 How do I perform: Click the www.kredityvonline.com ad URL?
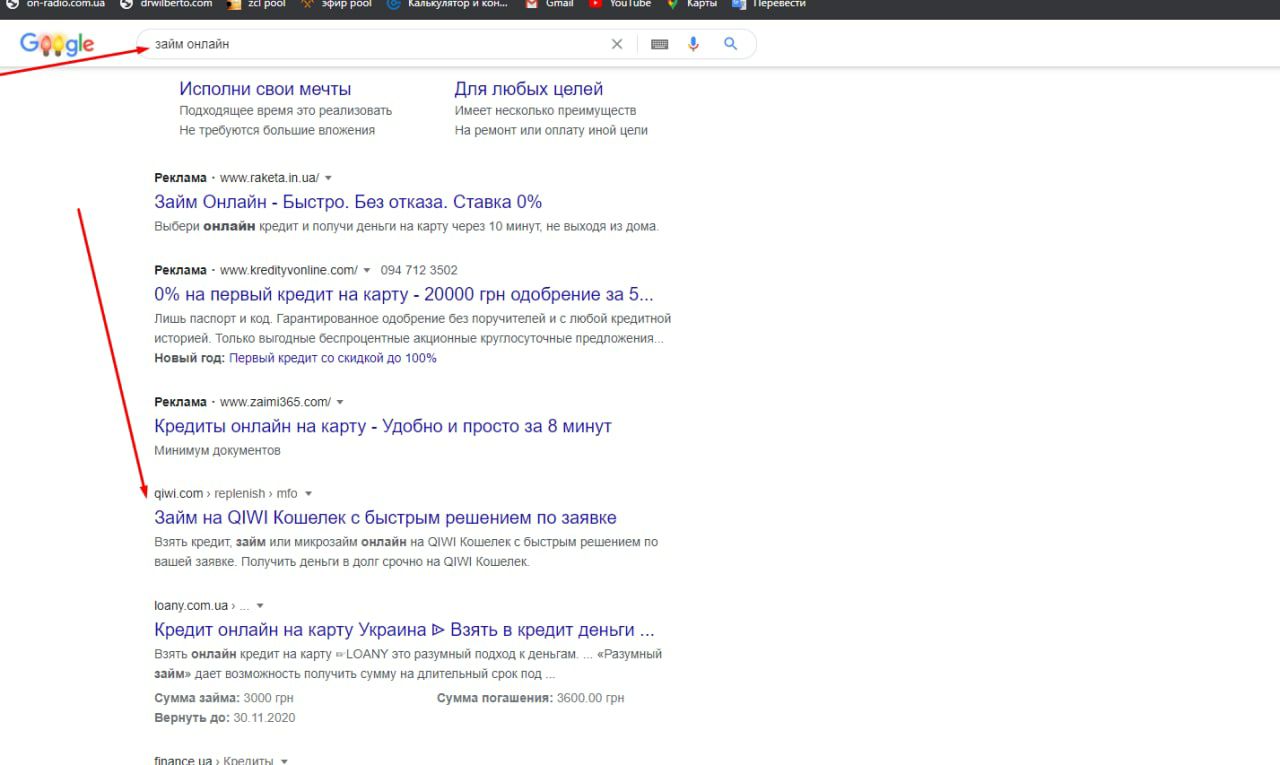coord(288,270)
